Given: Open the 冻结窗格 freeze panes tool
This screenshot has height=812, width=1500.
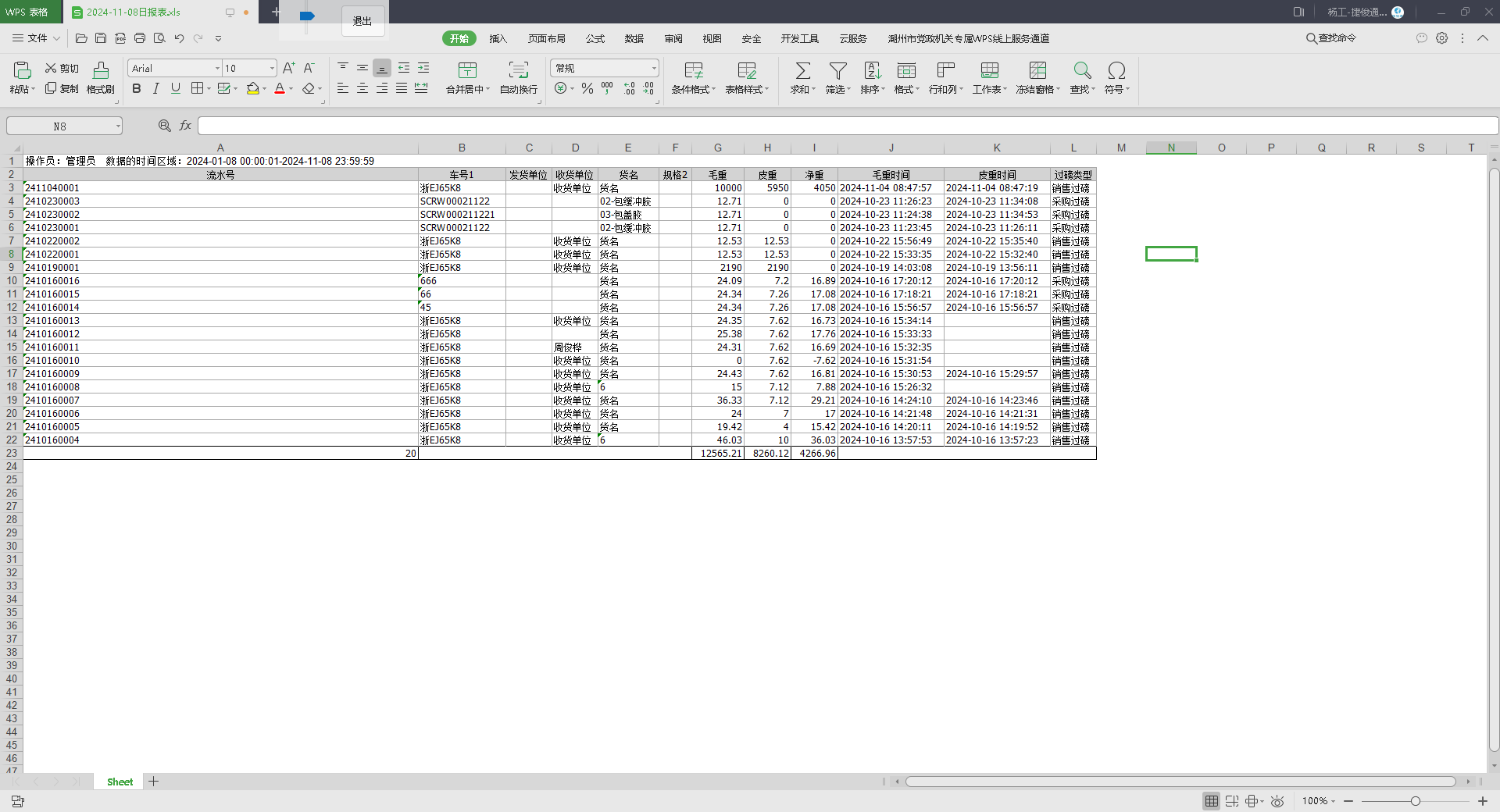Looking at the screenshot, I should (1037, 77).
